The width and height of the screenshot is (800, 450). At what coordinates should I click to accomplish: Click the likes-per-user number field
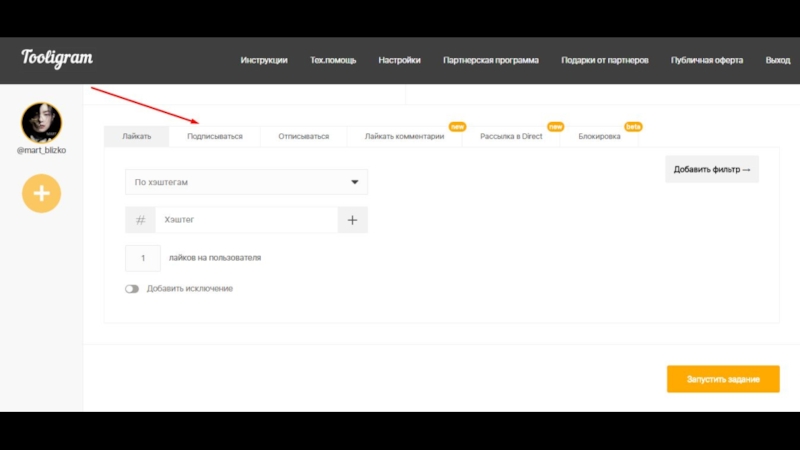[143, 258]
